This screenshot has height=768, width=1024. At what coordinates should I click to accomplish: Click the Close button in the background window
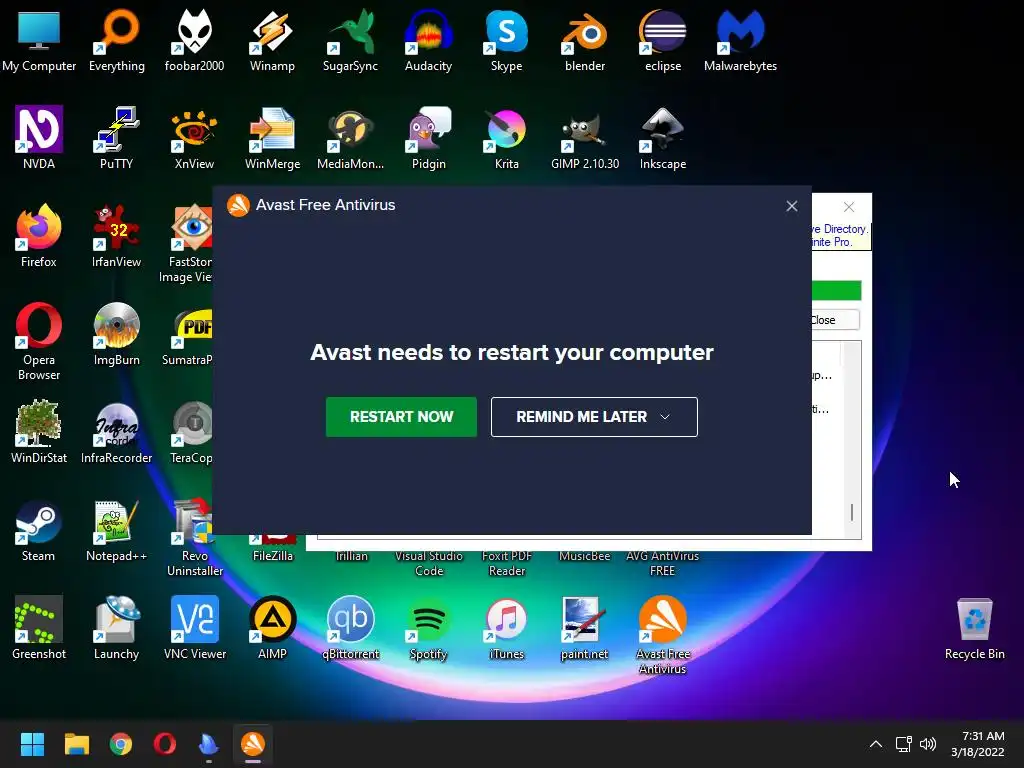coord(835,320)
